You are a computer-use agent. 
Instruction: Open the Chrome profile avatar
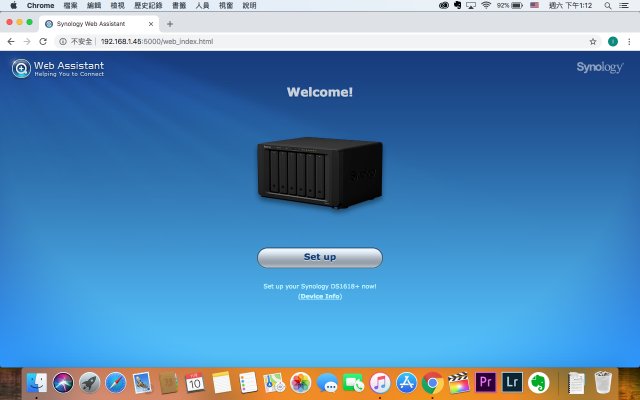click(x=613, y=41)
